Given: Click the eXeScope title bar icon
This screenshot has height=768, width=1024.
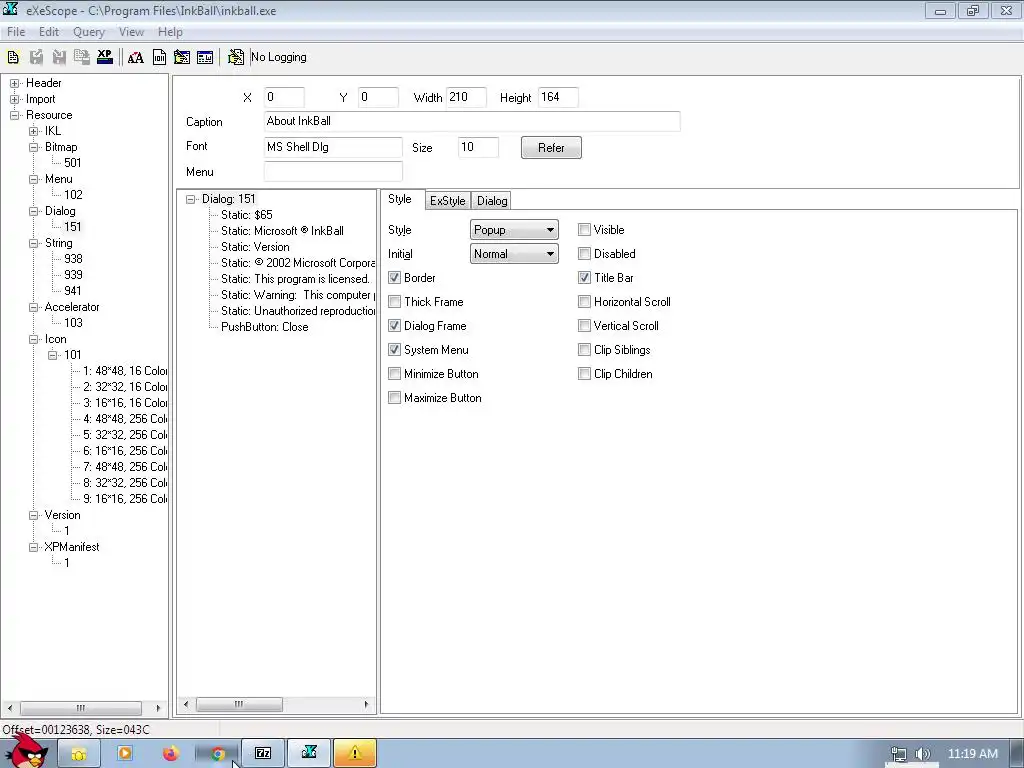Looking at the screenshot, I should pyautogui.click(x=10, y=10).
